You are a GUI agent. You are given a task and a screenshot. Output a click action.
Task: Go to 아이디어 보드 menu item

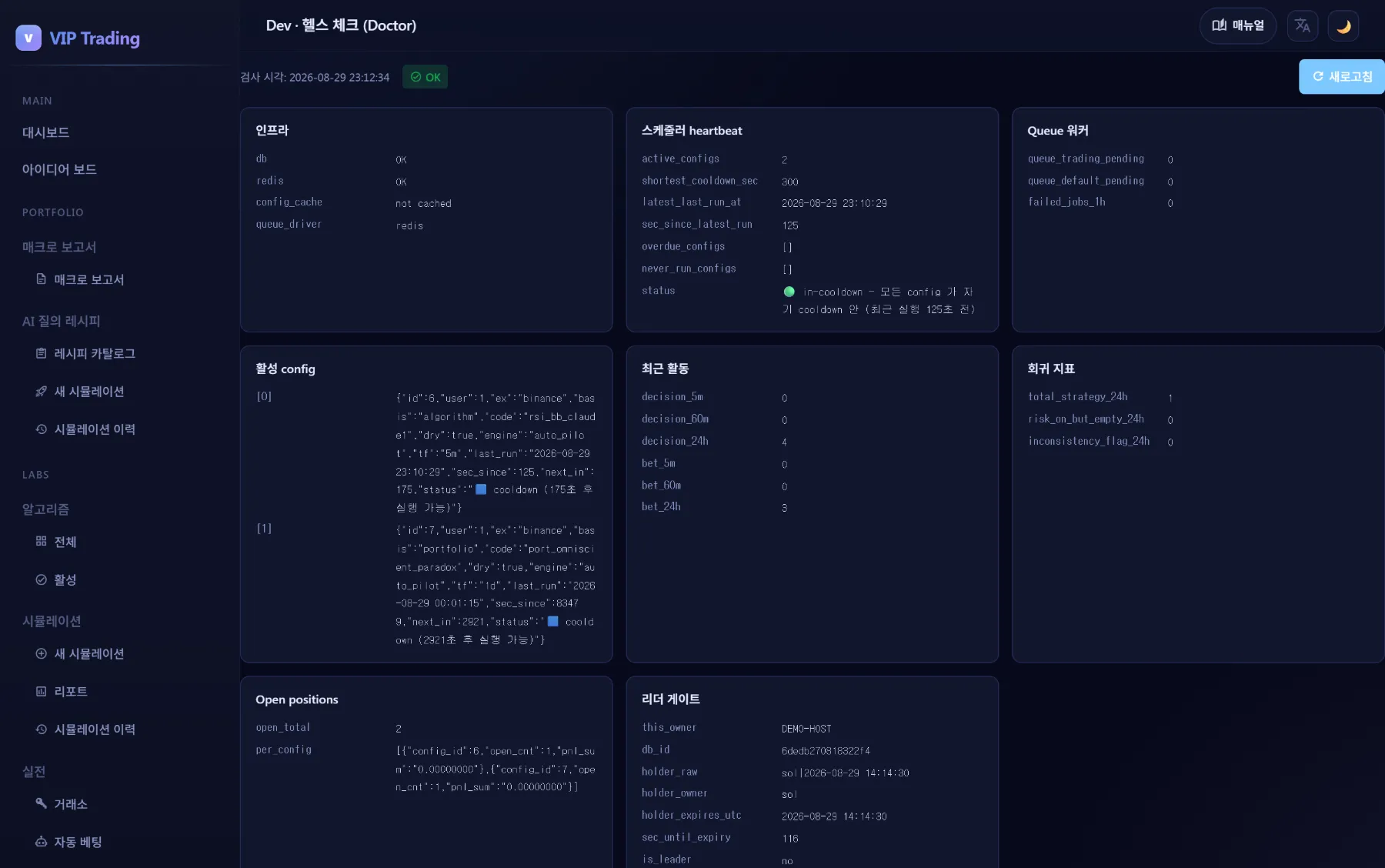(x=59, y=169)
